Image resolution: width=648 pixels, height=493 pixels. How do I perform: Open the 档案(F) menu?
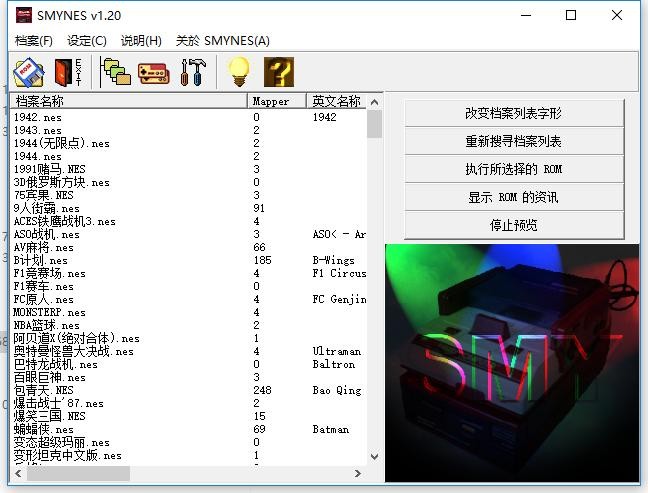click(33, 41)
